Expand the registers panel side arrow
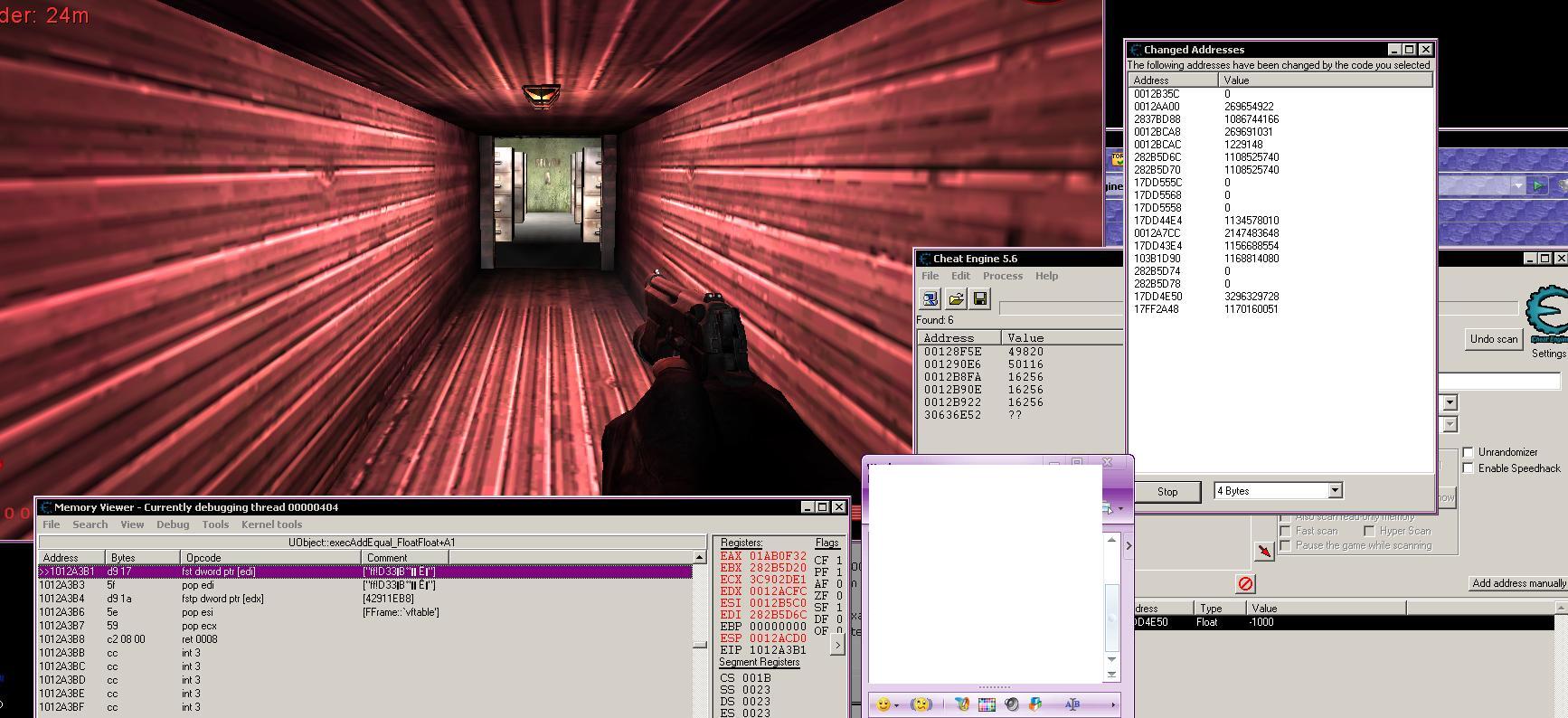Image resolution: width=1568 pixels, height=718 pixels. [837, 645]
